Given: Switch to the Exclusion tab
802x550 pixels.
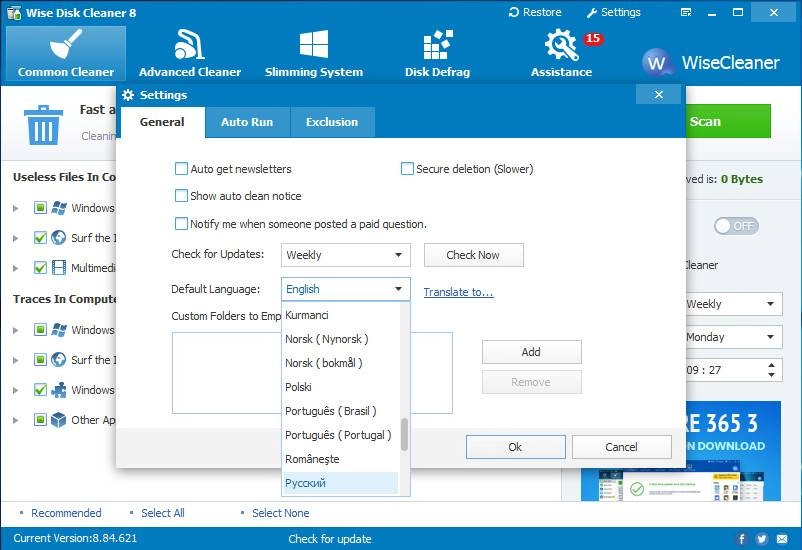Looking at the screenshot, I should [332, 122].
